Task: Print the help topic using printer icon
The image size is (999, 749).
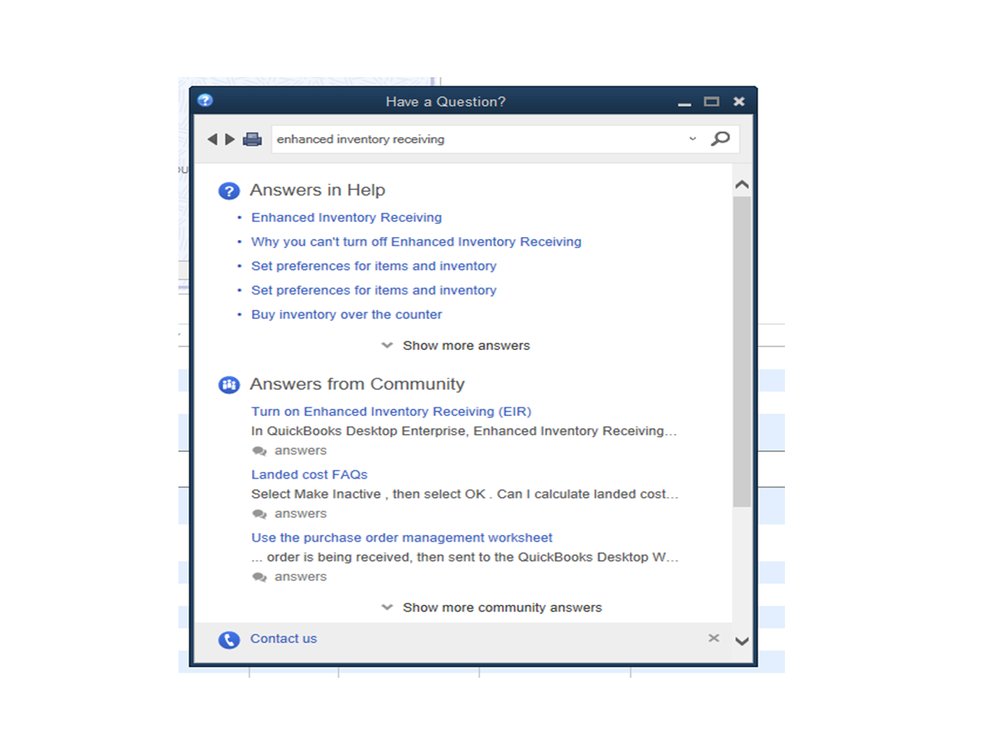Action: [x=252, y=139]
